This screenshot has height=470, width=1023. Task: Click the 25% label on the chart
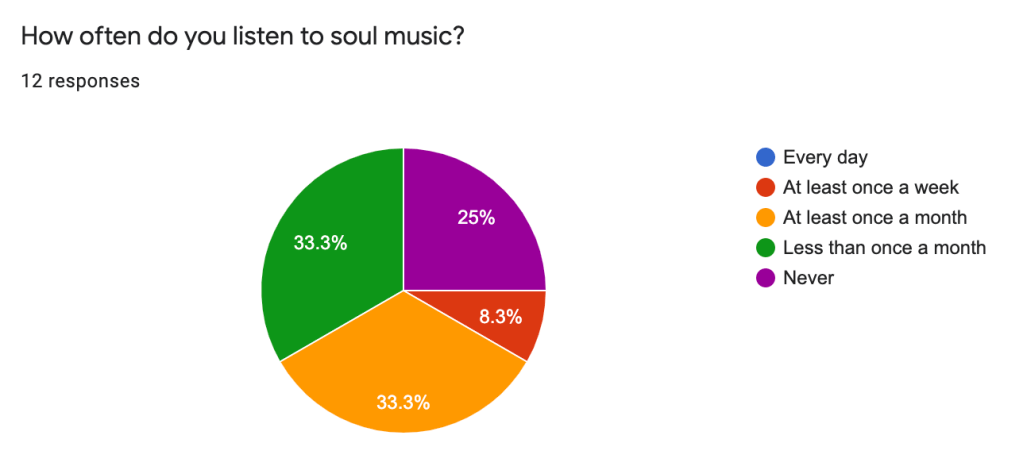point(476,217)
